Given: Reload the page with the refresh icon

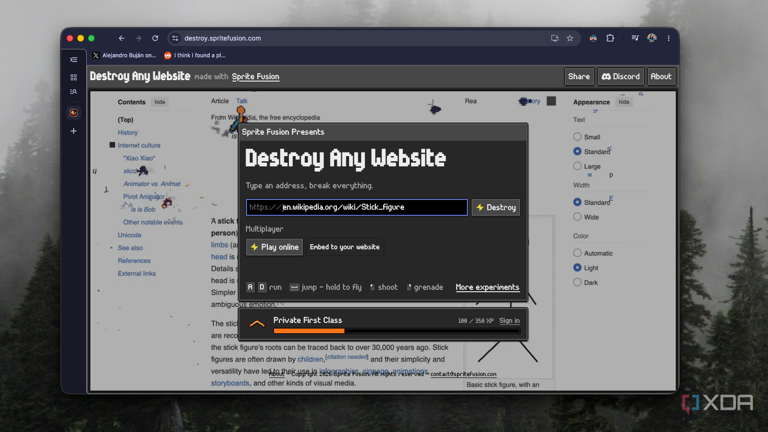Looking at the screenshot, I should click(x=155, y=38).
